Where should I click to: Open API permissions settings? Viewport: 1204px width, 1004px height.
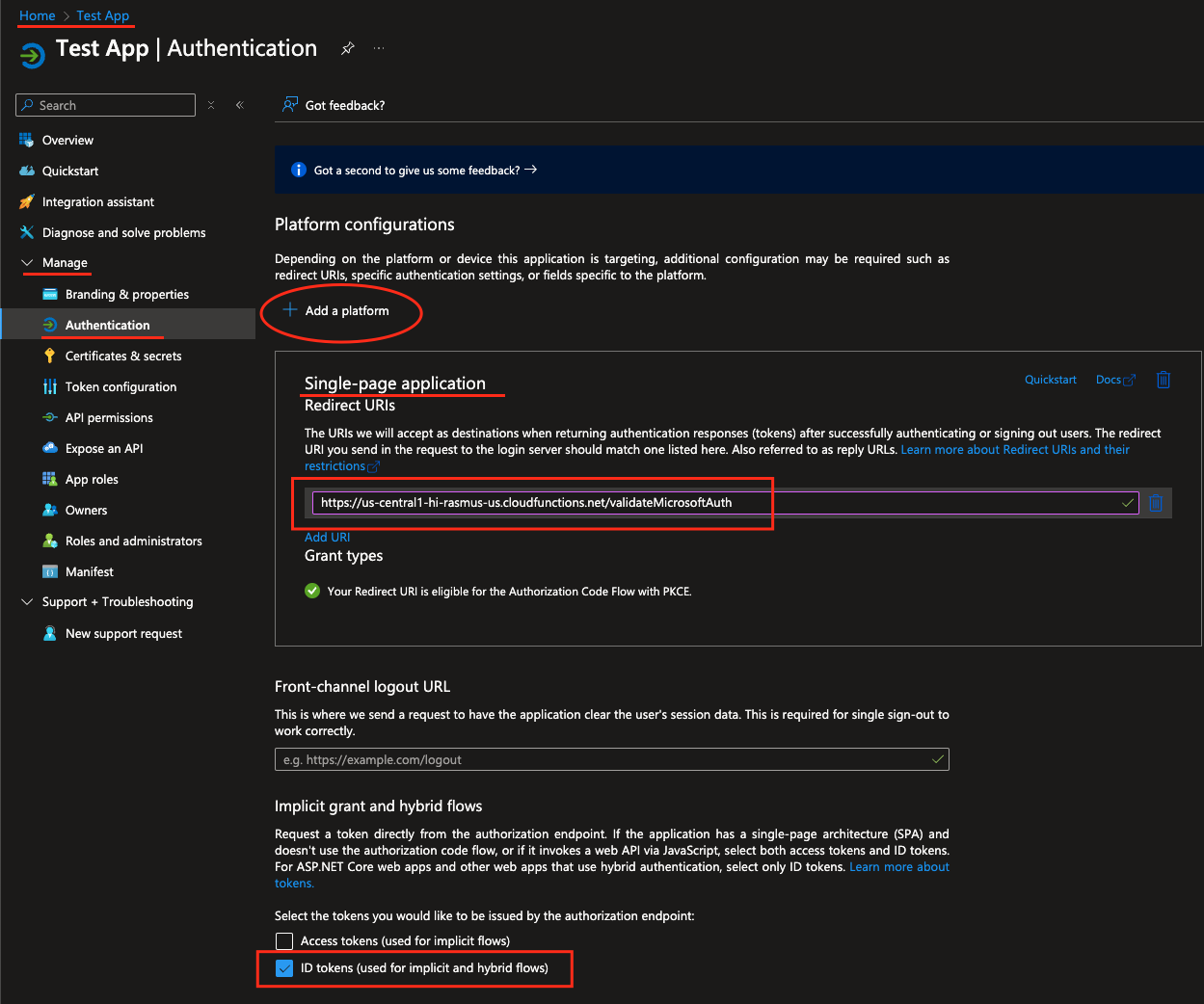109,417
